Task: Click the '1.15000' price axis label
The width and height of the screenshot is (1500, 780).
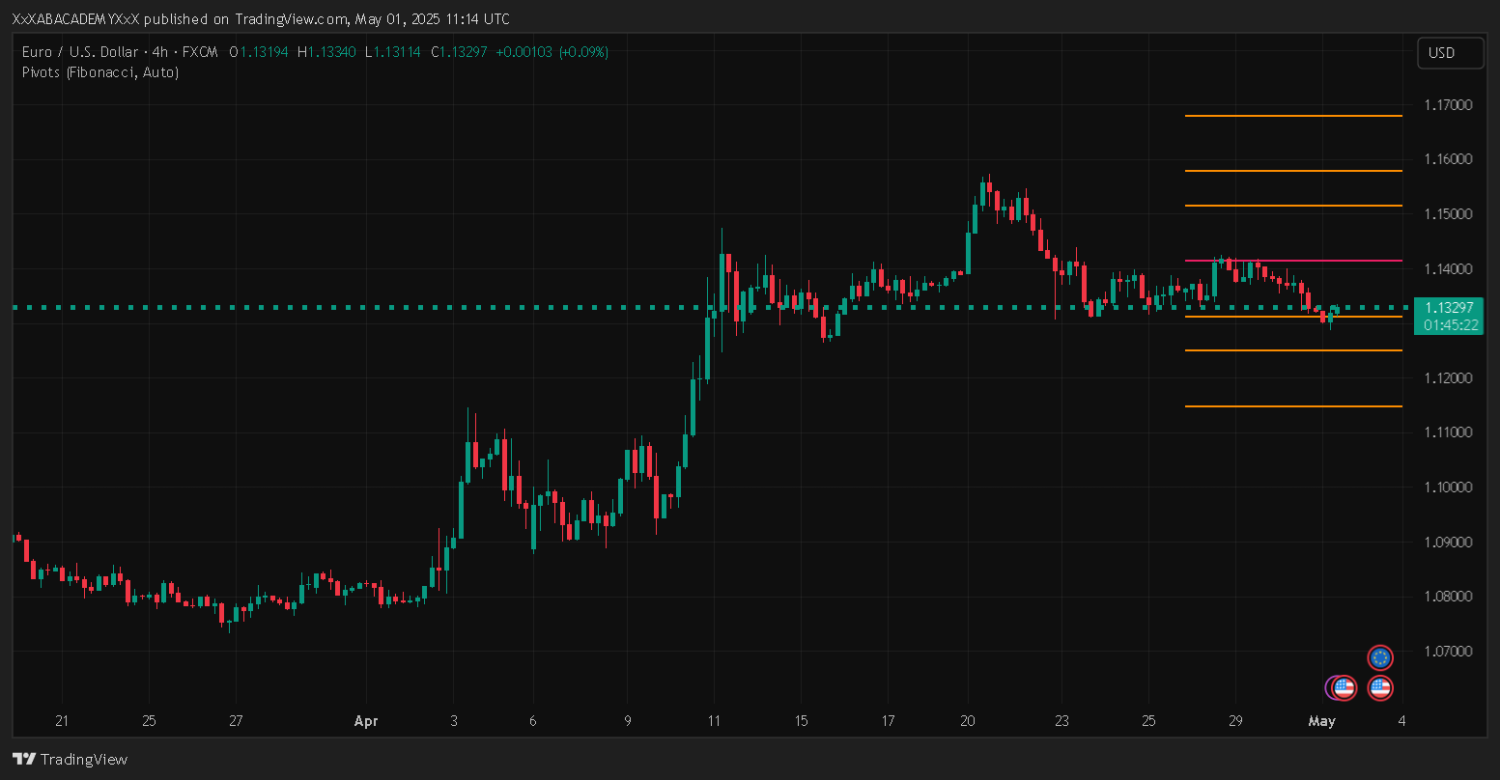Action: (1448, 214)
